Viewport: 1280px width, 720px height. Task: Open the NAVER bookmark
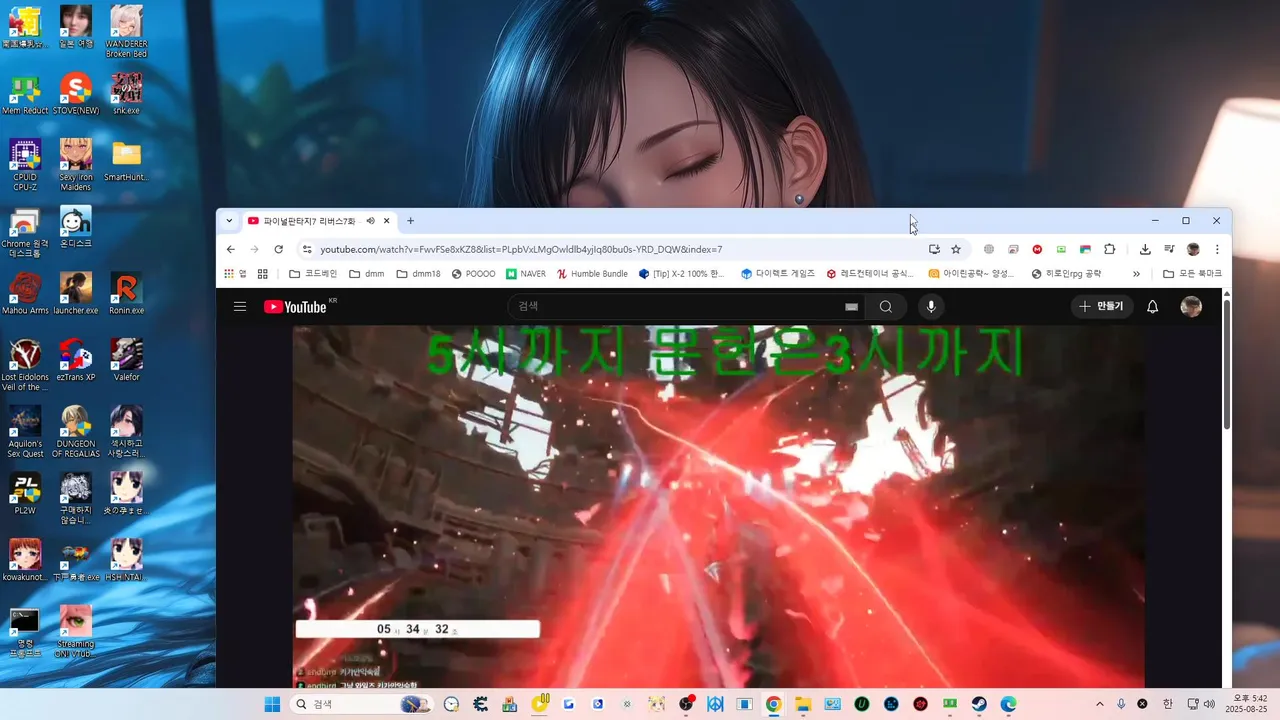526,273
